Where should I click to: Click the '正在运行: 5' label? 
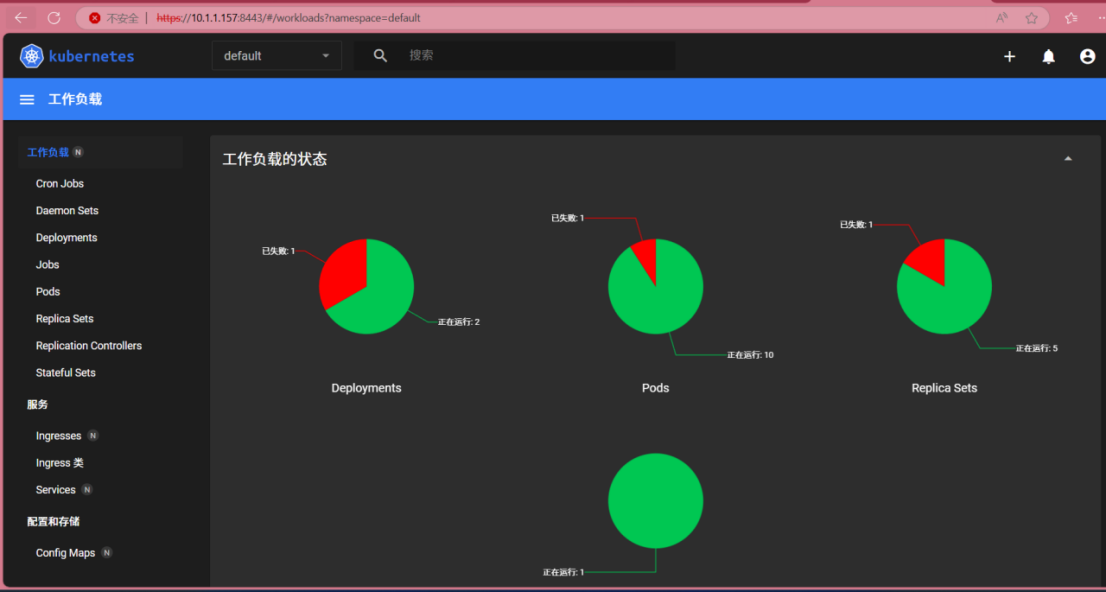[1037, 349]
